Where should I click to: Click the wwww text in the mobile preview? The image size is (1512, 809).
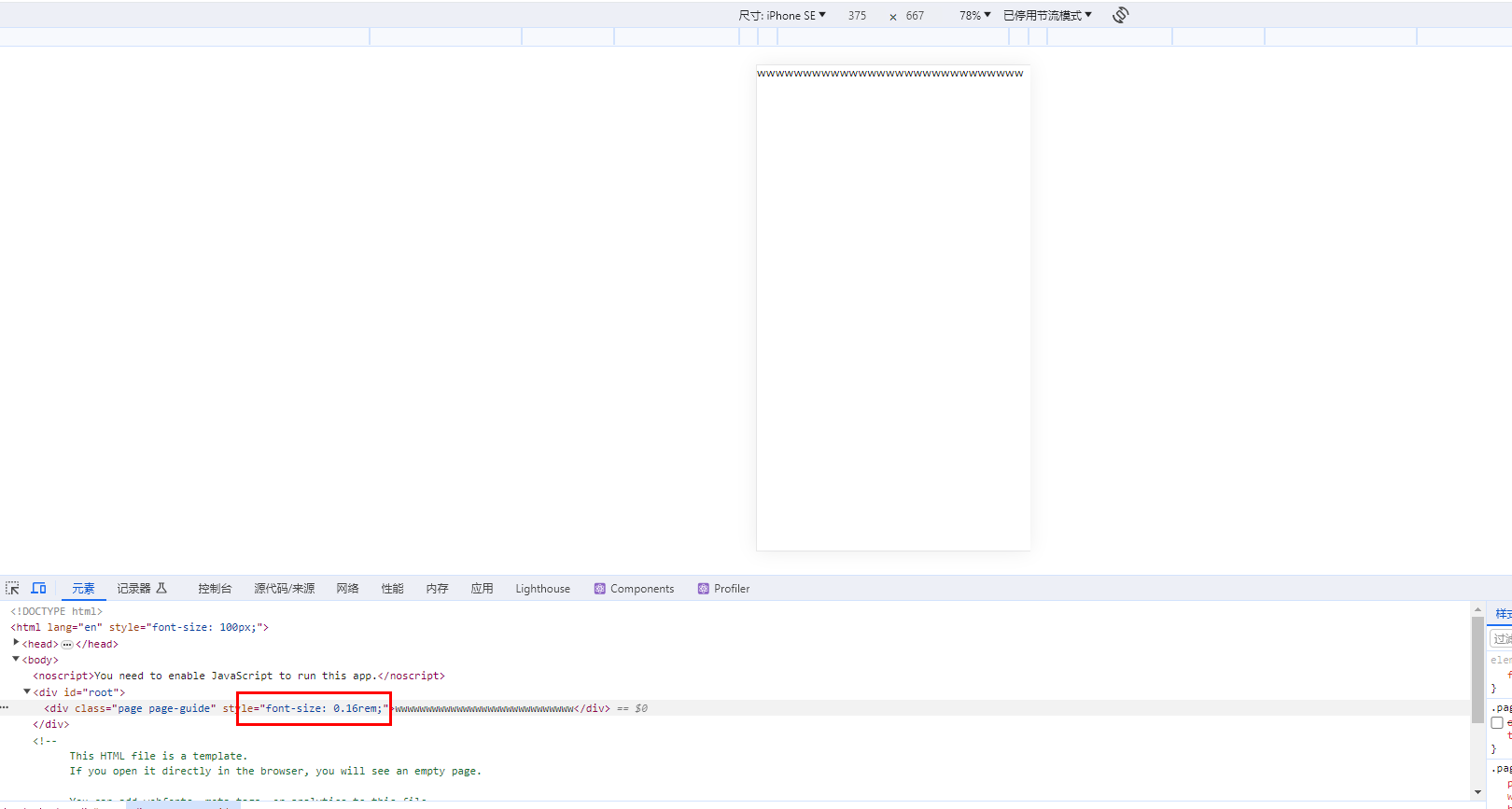890,74
